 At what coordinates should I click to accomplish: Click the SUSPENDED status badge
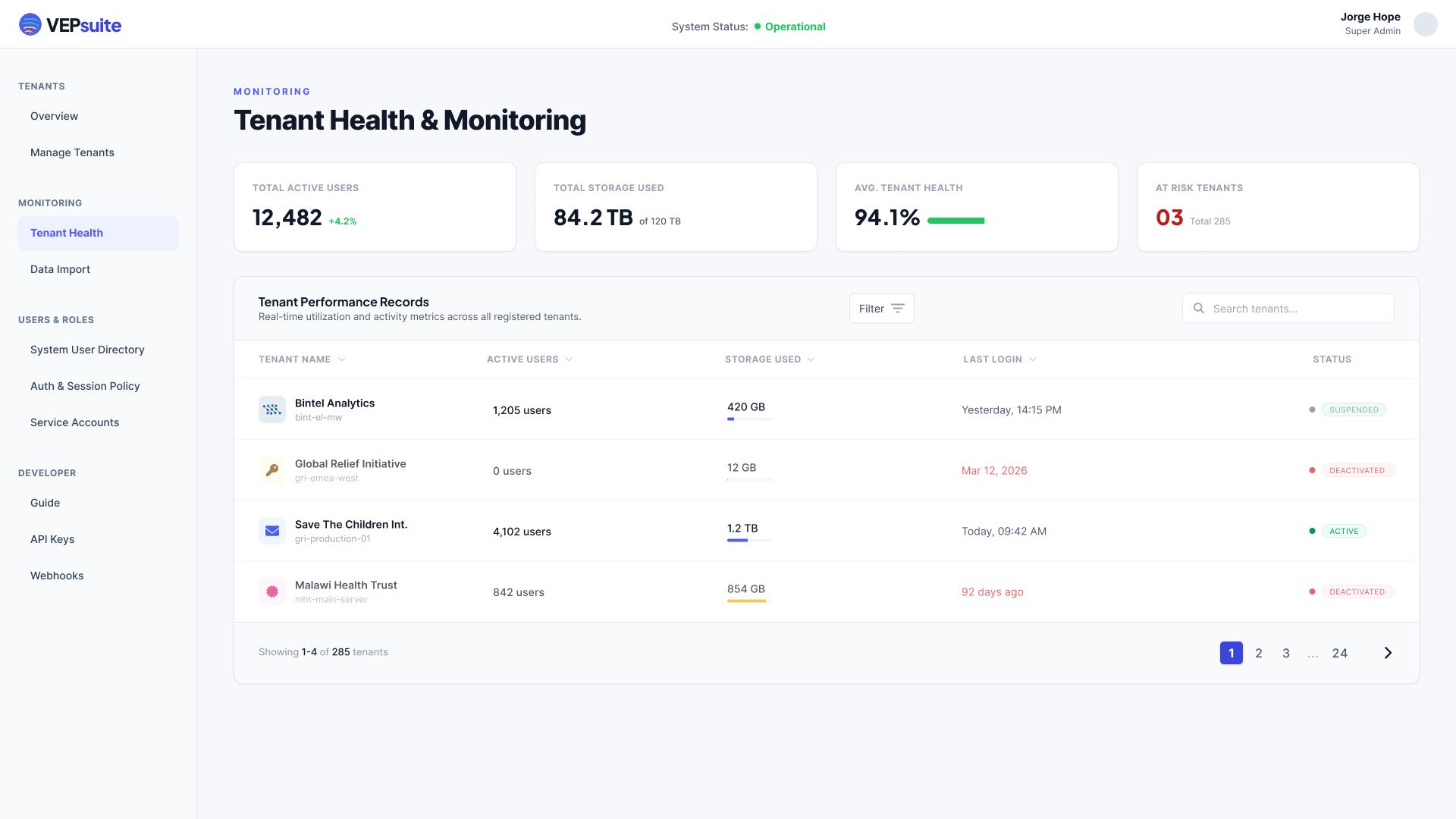pos(1354,409)
